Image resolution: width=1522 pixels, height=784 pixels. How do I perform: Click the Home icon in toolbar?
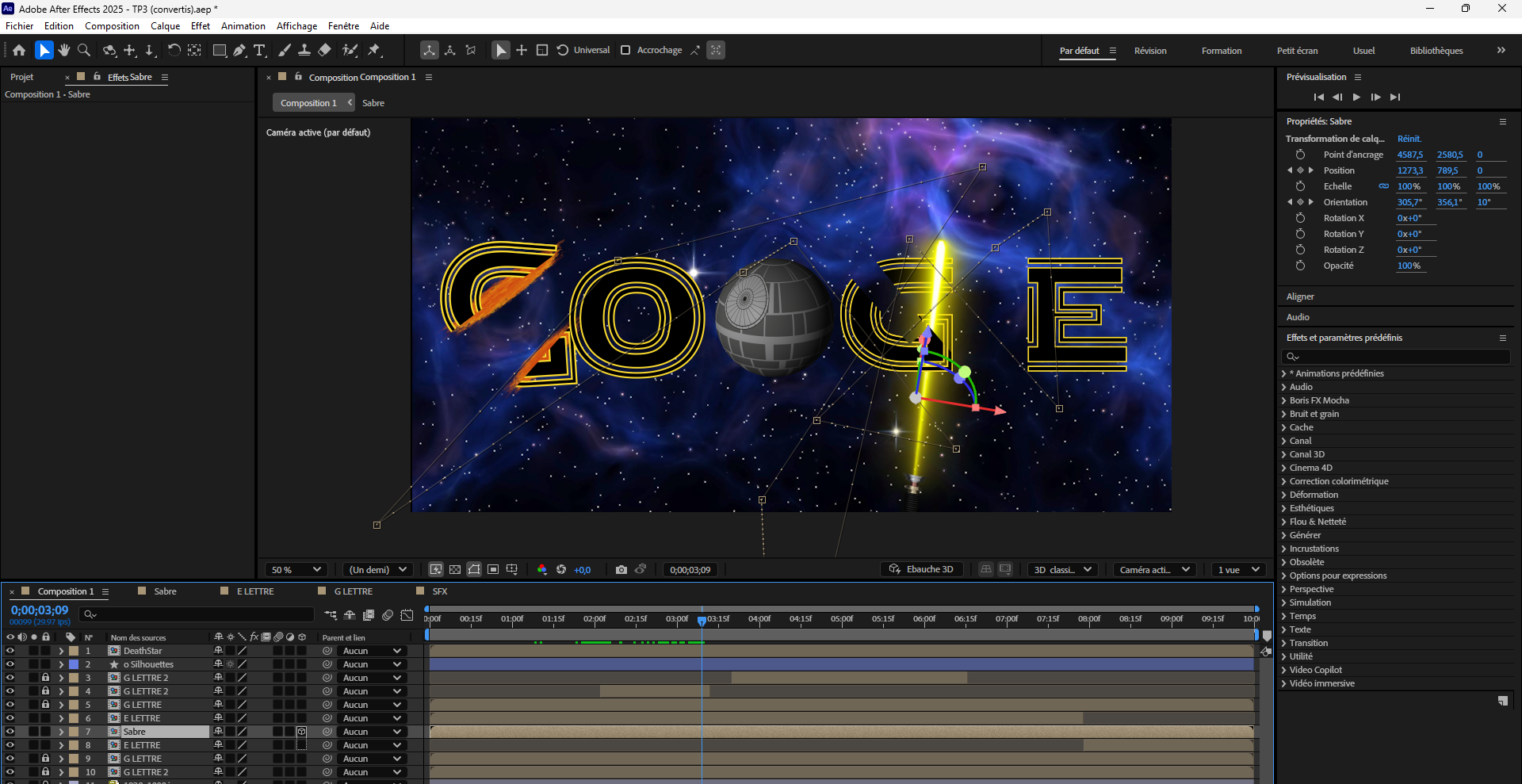pos(19,50)
